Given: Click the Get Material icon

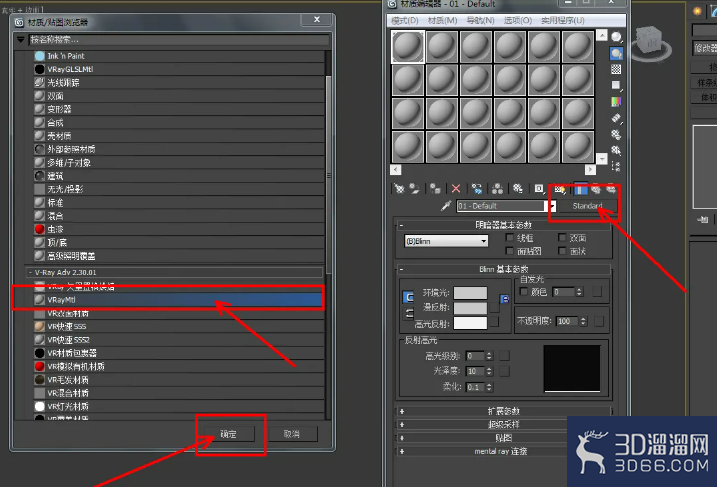Looking at the screenshot, I should click(x=400, y=188).
